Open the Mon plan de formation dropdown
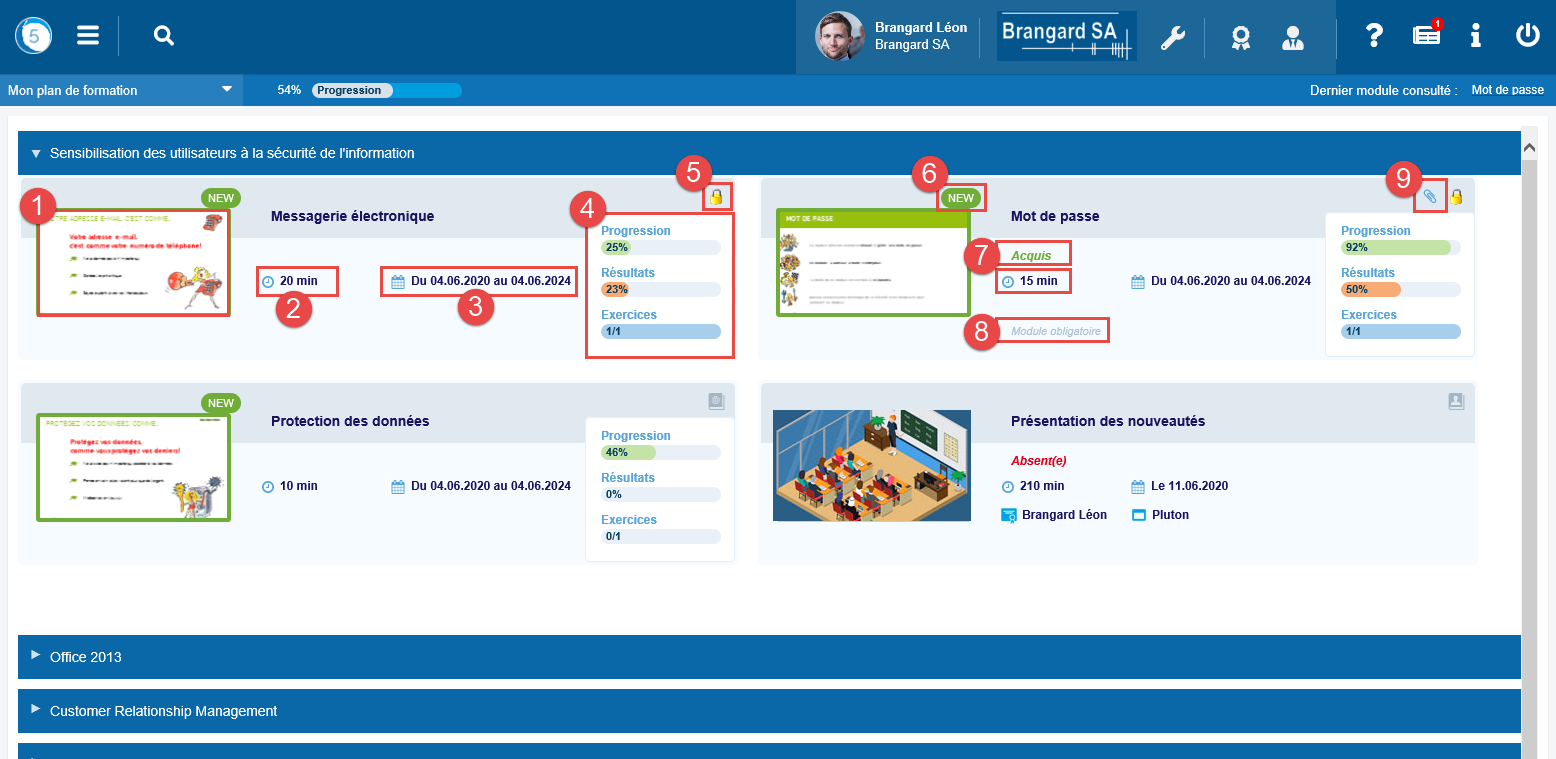The width and height of the screenshot is (1556, 759). point(120,90)
